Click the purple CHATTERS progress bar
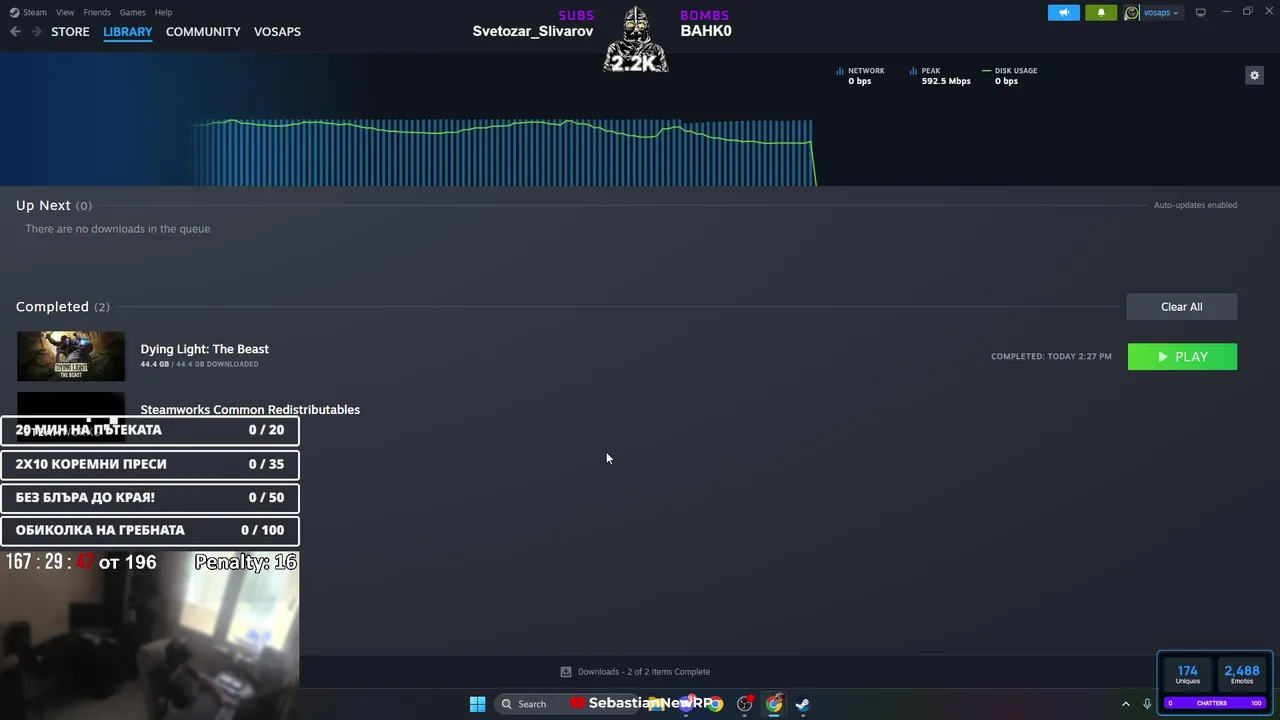 coord(1216,703)
